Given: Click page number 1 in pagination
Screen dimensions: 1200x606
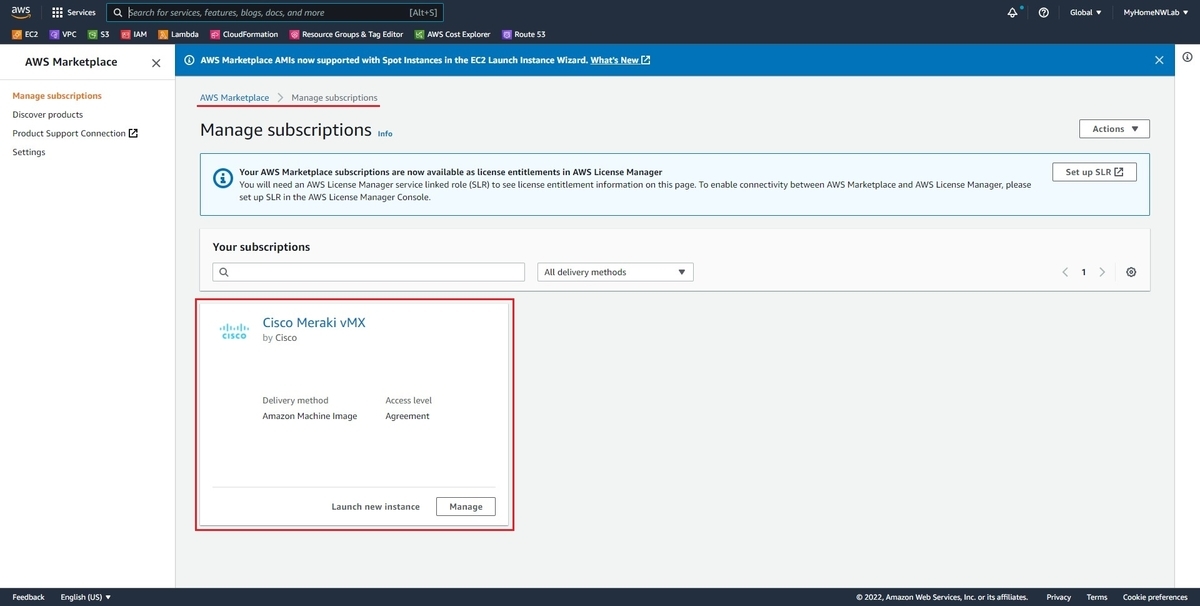Looking at the screenshot, I should [1083, 272].
